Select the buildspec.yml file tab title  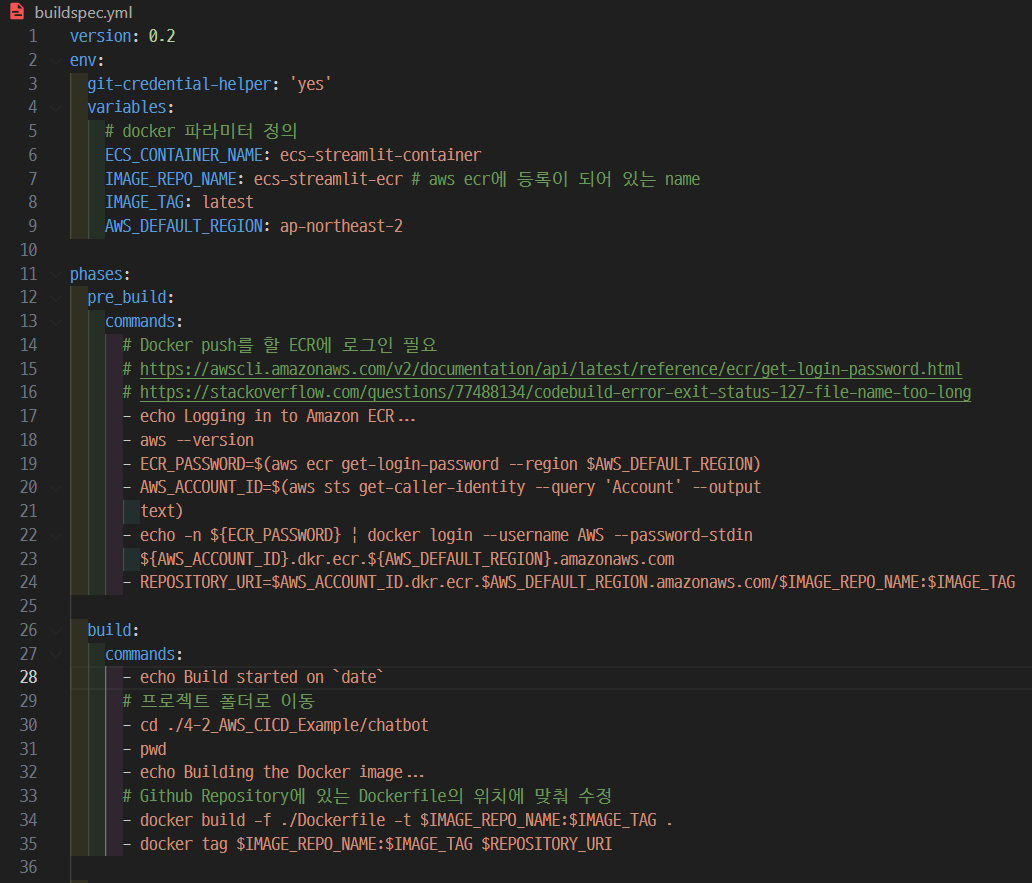coord(83,13)
